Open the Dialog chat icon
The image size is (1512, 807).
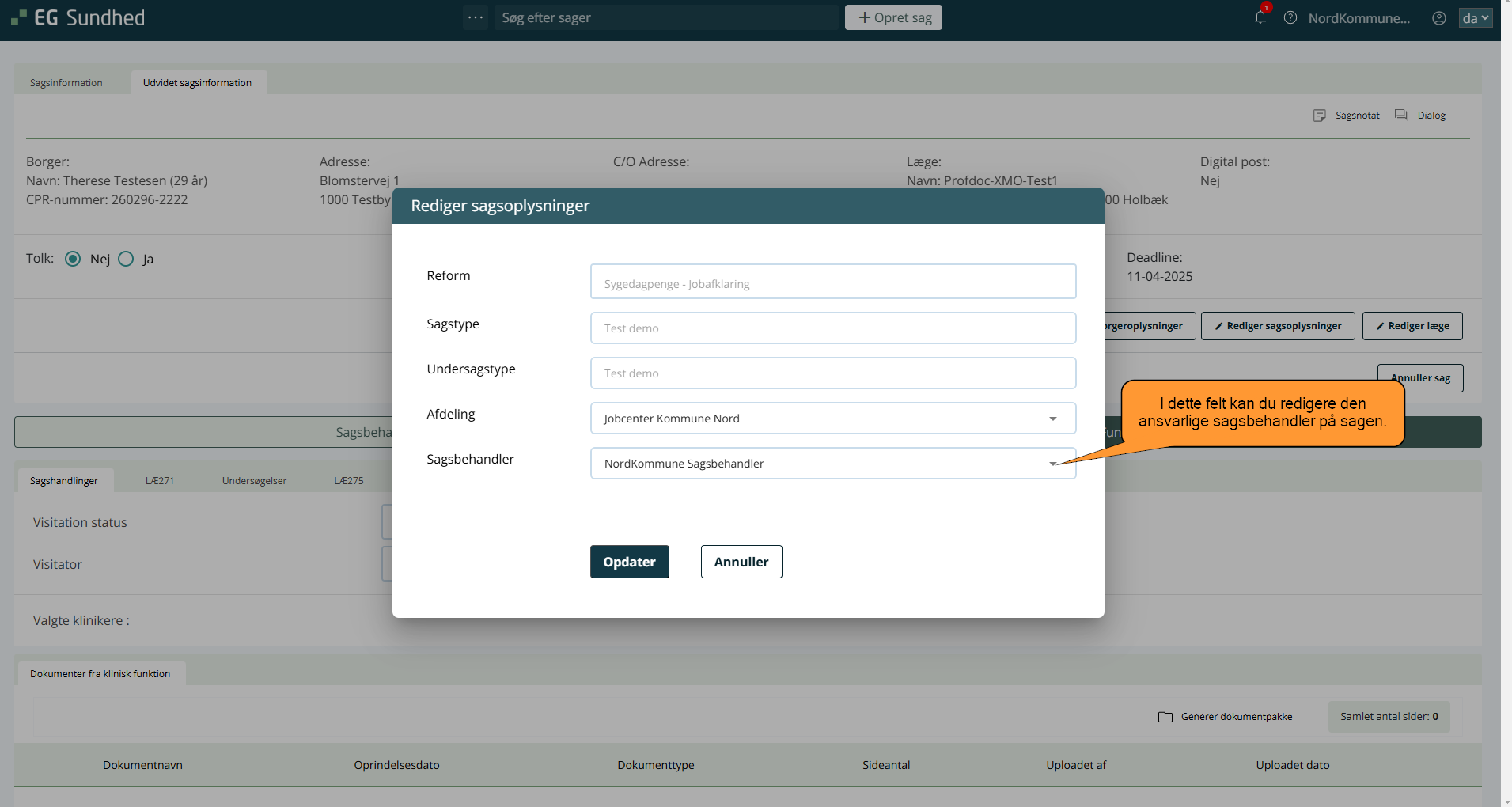coord(1401,116)
